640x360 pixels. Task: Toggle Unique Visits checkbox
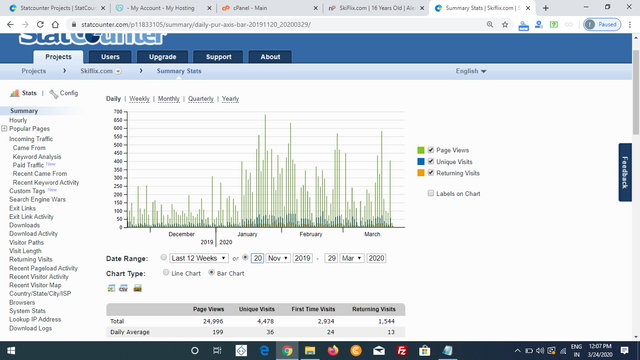[431, 161]
